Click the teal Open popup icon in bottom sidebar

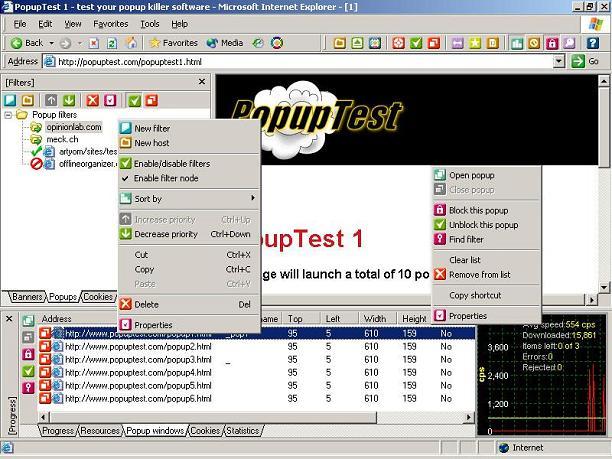[28, 320]
